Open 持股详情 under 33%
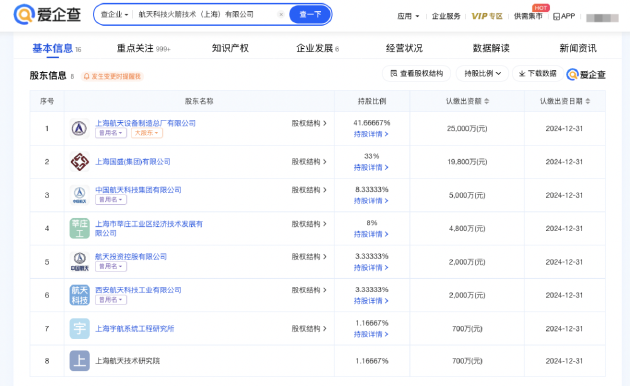The image size is (630, 386). (x=371, y=167)
